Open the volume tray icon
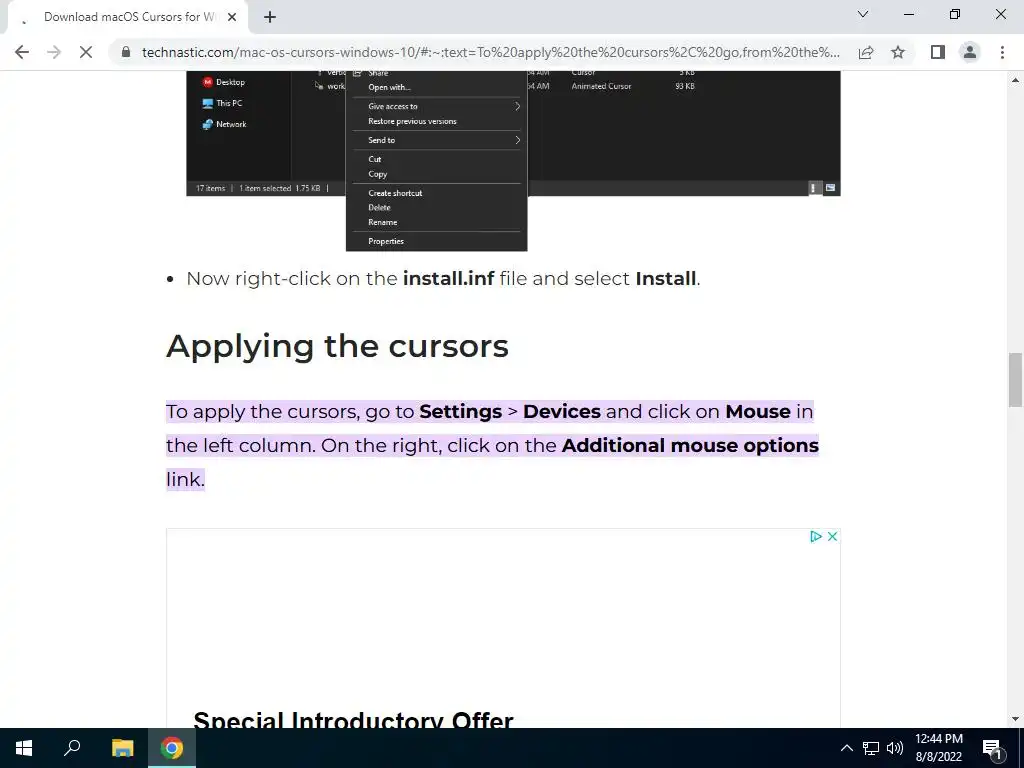 895,748
